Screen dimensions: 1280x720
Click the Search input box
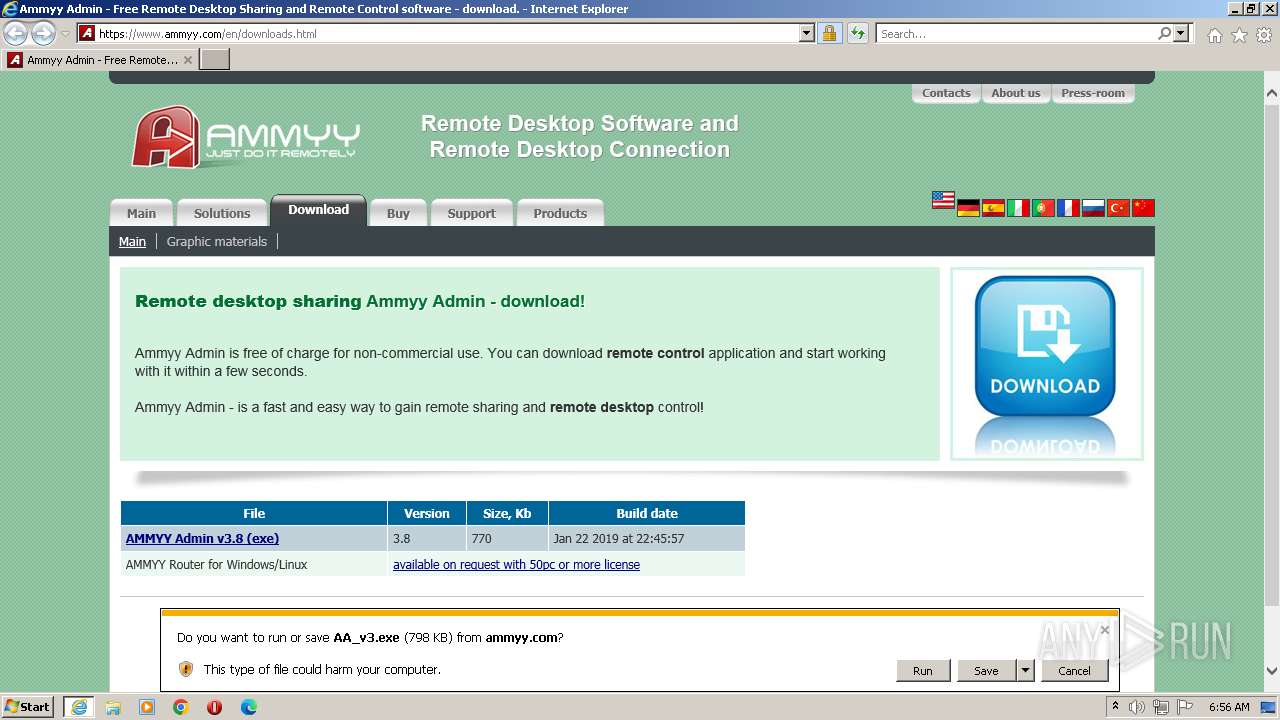[1016, 33]
